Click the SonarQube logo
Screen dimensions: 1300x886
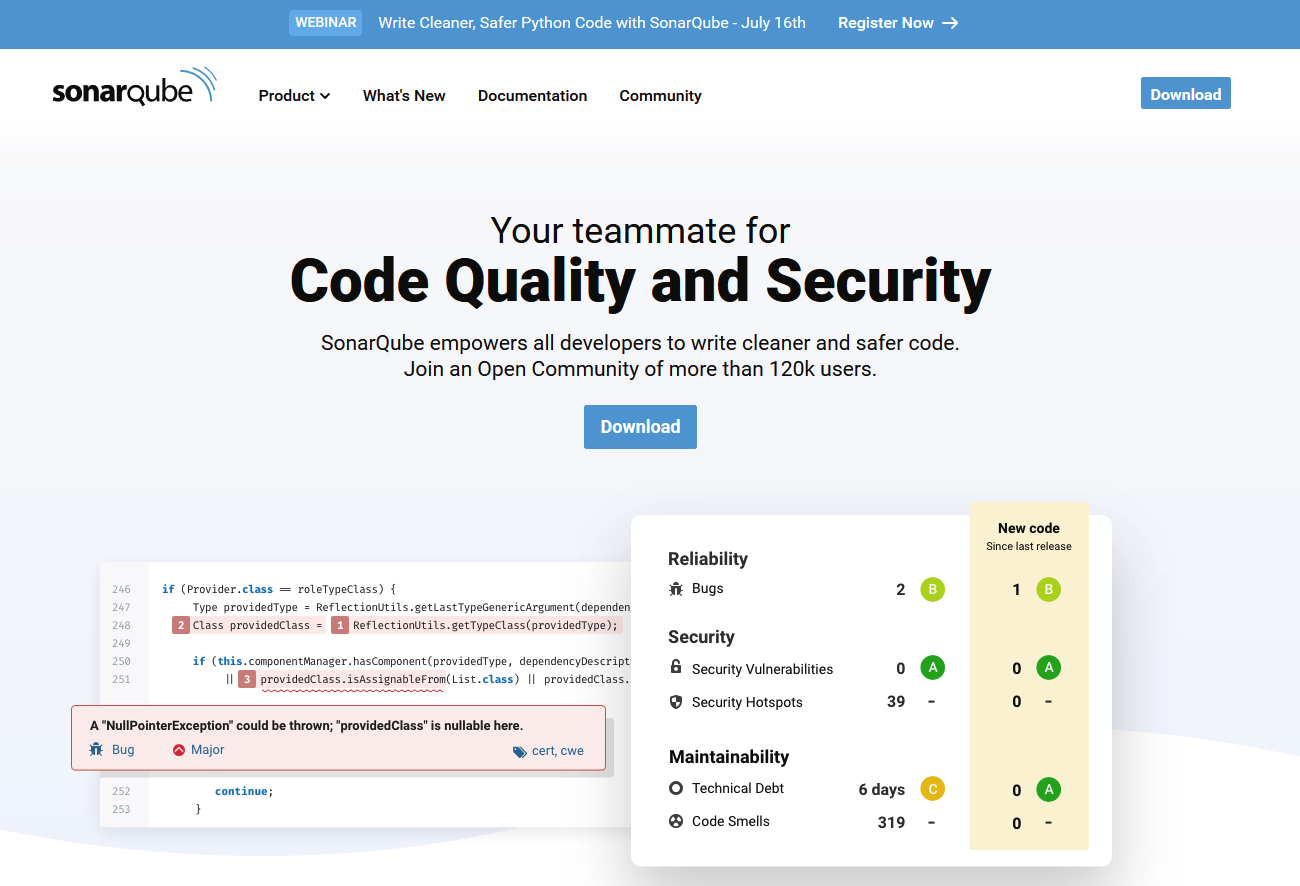135,87
